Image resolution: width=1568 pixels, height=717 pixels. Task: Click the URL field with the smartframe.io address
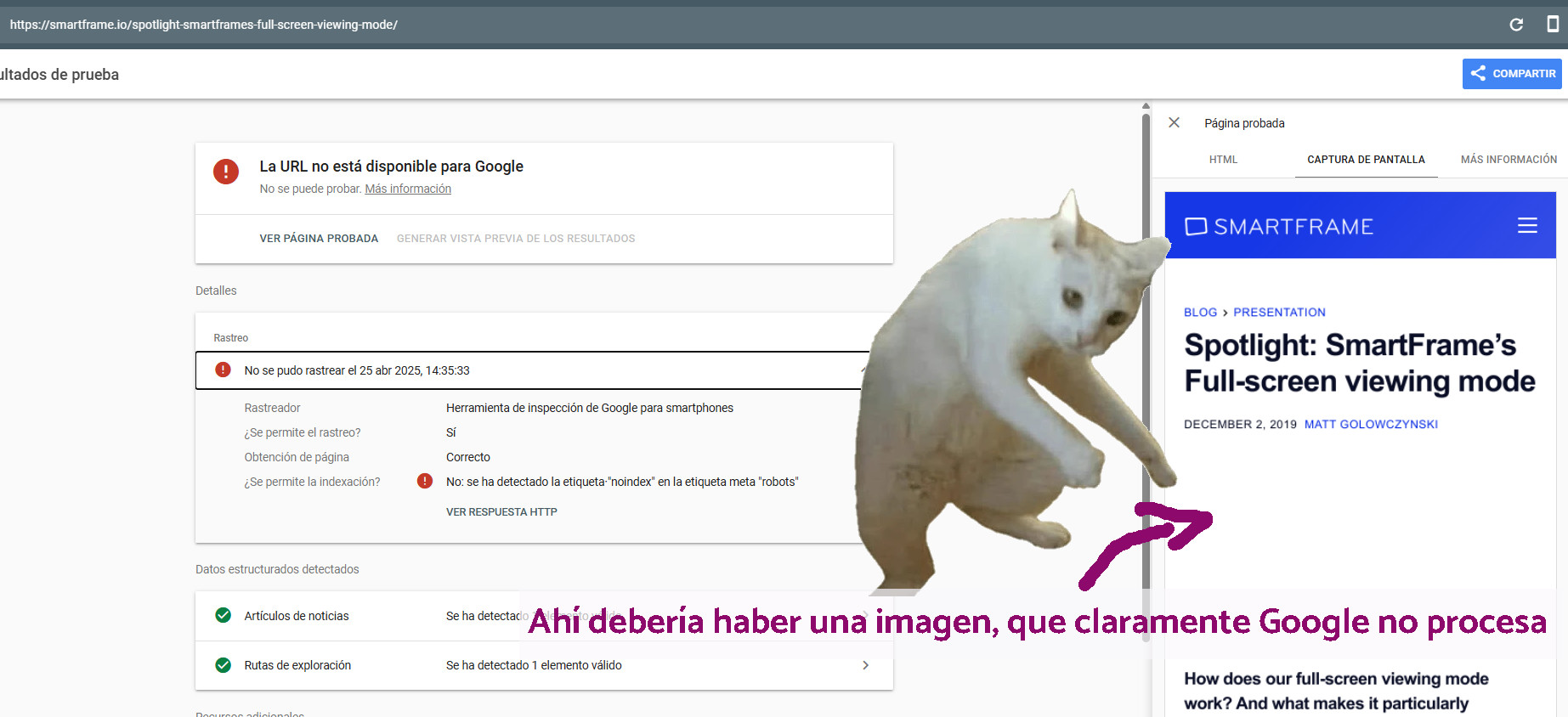[x=204, y=25]
